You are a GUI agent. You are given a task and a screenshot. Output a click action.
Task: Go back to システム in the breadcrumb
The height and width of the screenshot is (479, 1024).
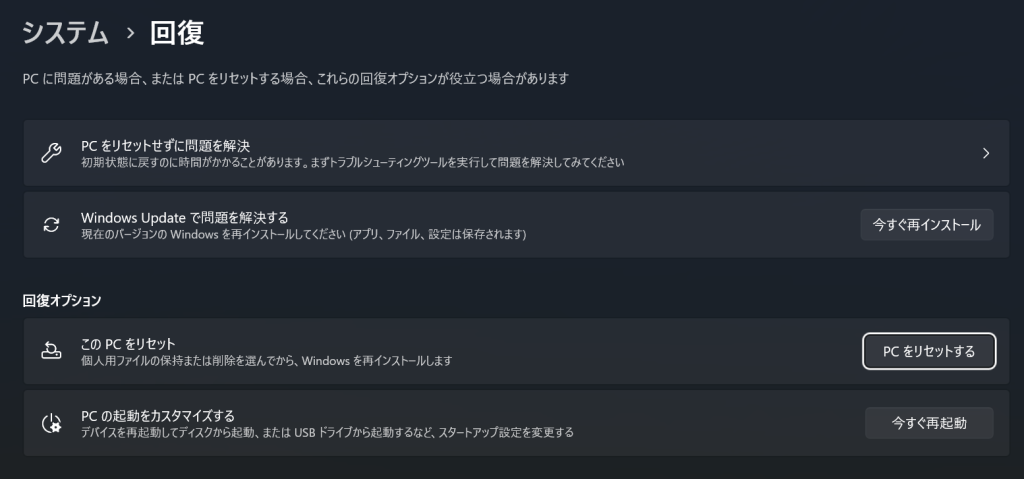pos(65,33)
